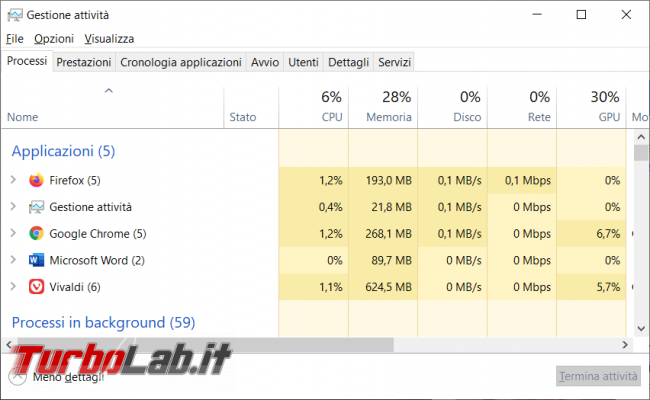Open the Visualizza menu
The width and height of the screenshot is (650, 400).
109,39
